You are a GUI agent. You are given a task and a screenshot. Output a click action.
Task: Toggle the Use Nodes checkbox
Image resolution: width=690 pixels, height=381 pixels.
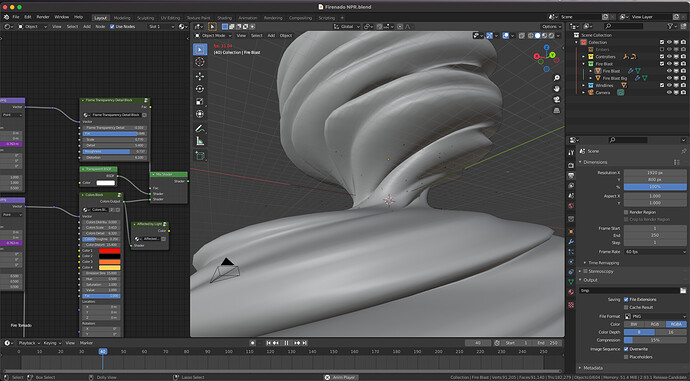[x=112, y=27]
